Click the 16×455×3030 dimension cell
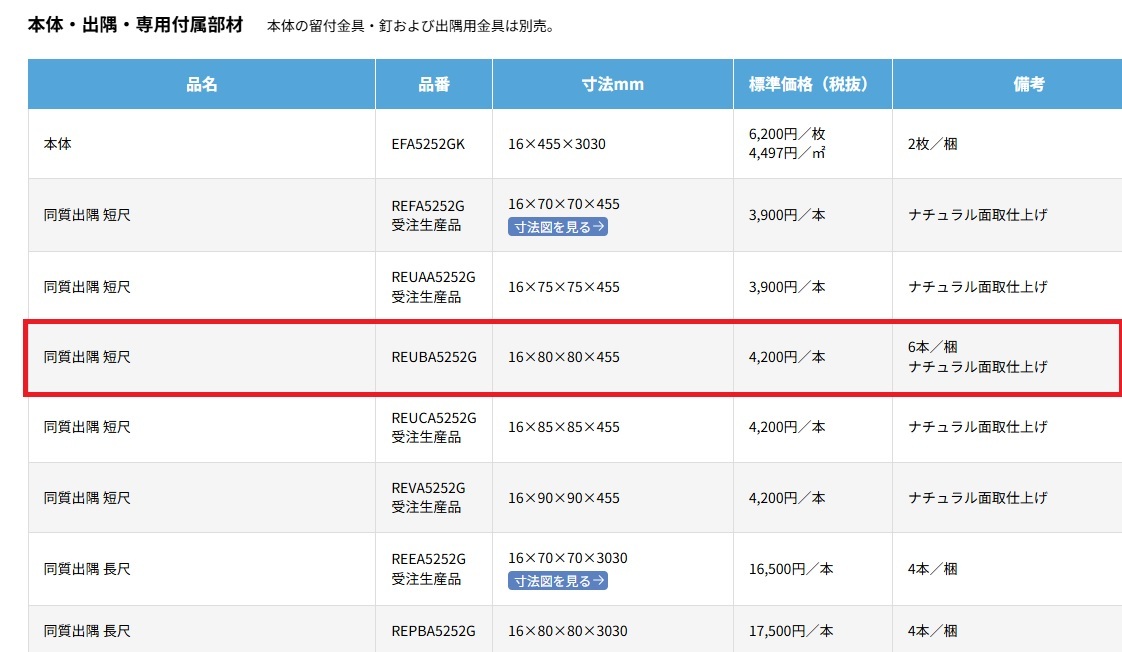The image size is (1122, 652). point(556,144)
